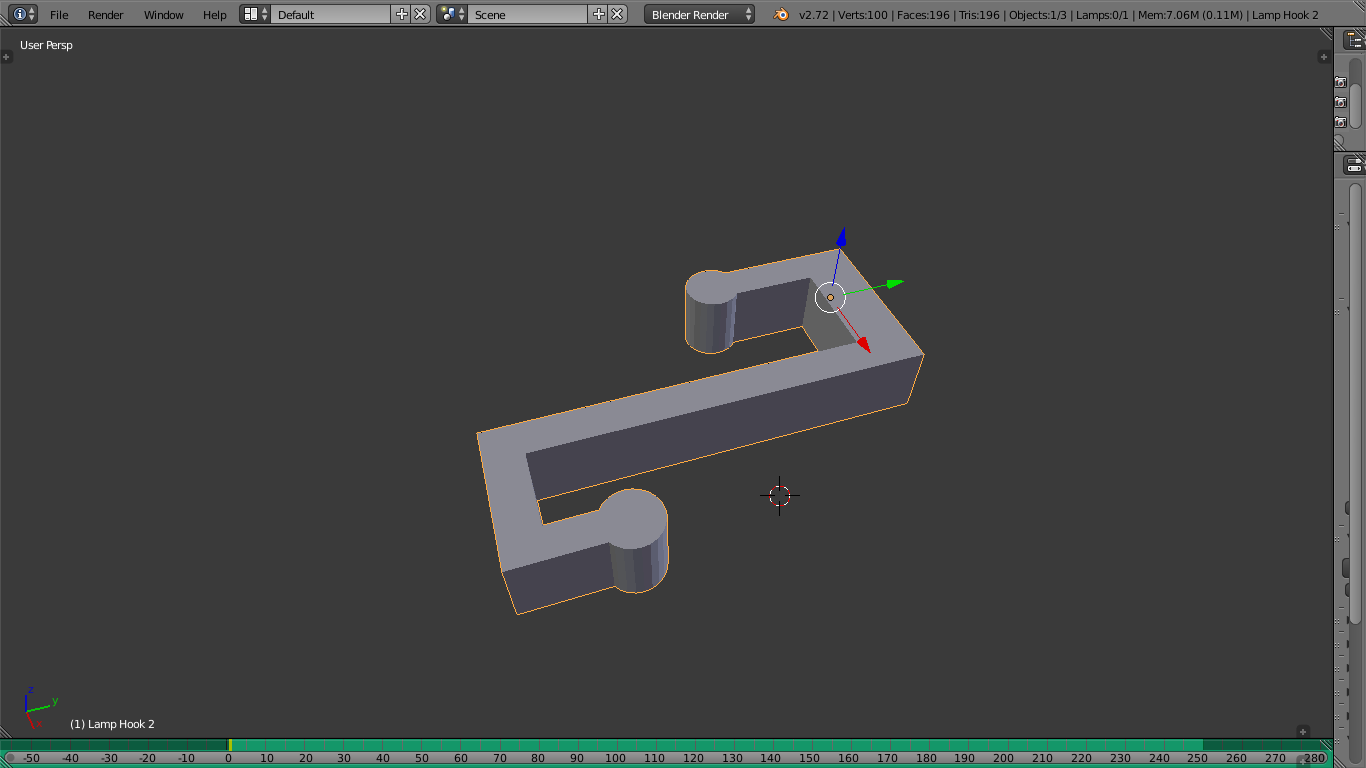Viewport: 1366px width, 768px height.
Task: Toggle renderability of second outliner object
Action: tap(1341, 103)
